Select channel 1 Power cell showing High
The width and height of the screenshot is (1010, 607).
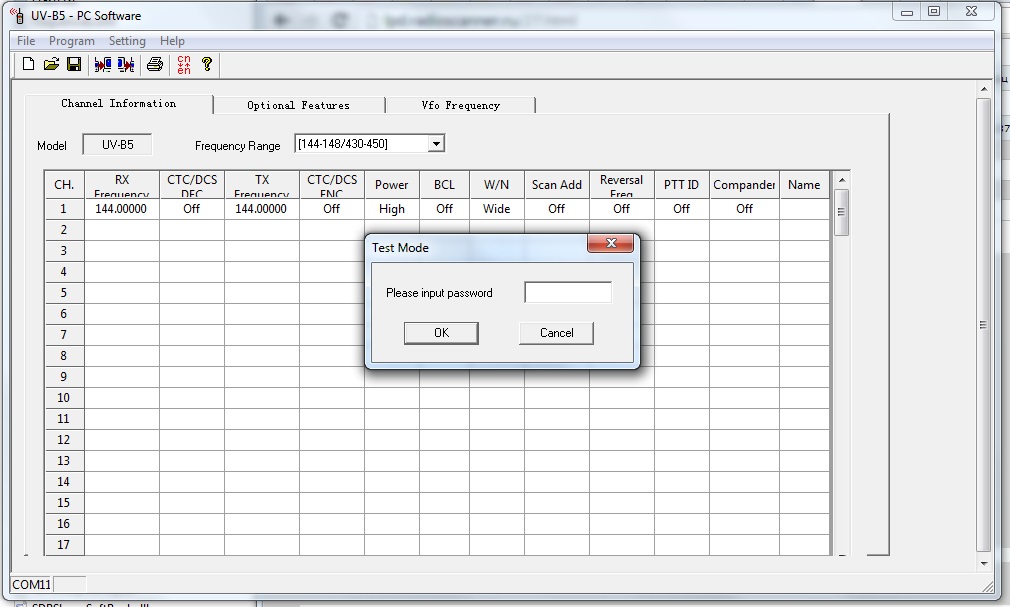pos(392,209)
